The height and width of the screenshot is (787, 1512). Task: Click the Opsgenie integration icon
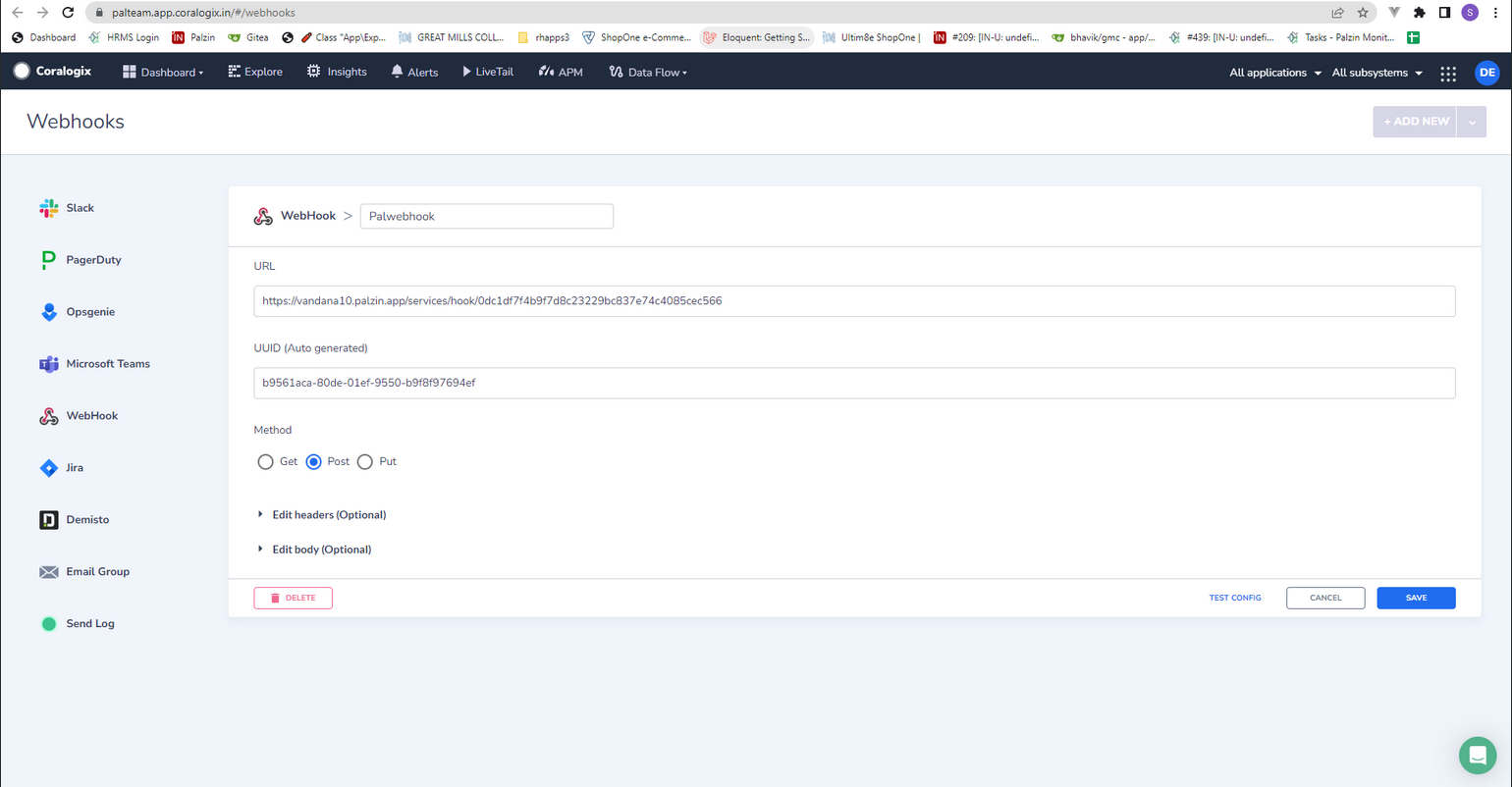point(48,312)
